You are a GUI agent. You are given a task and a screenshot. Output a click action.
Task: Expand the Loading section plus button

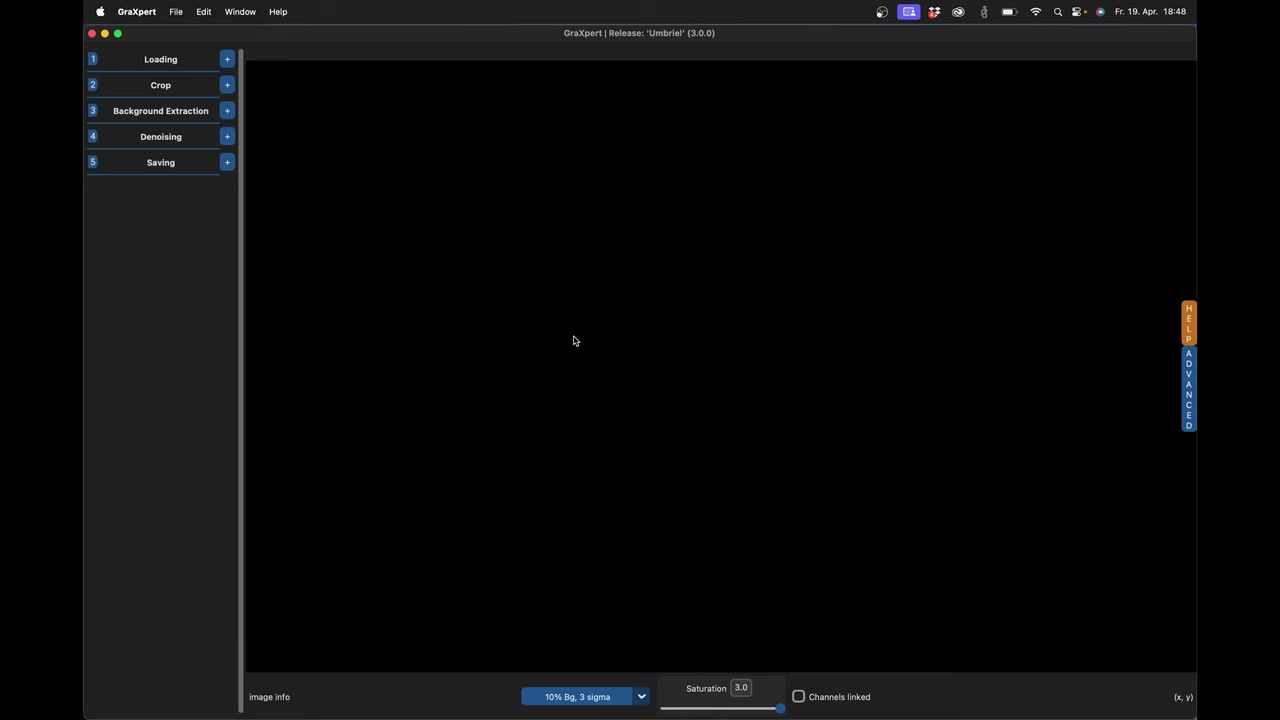point(227,59)
